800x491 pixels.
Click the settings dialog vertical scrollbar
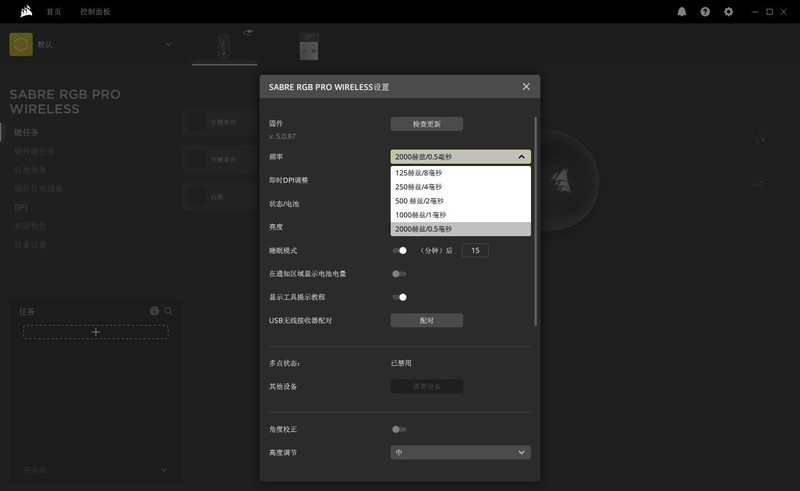pos(535,221)
